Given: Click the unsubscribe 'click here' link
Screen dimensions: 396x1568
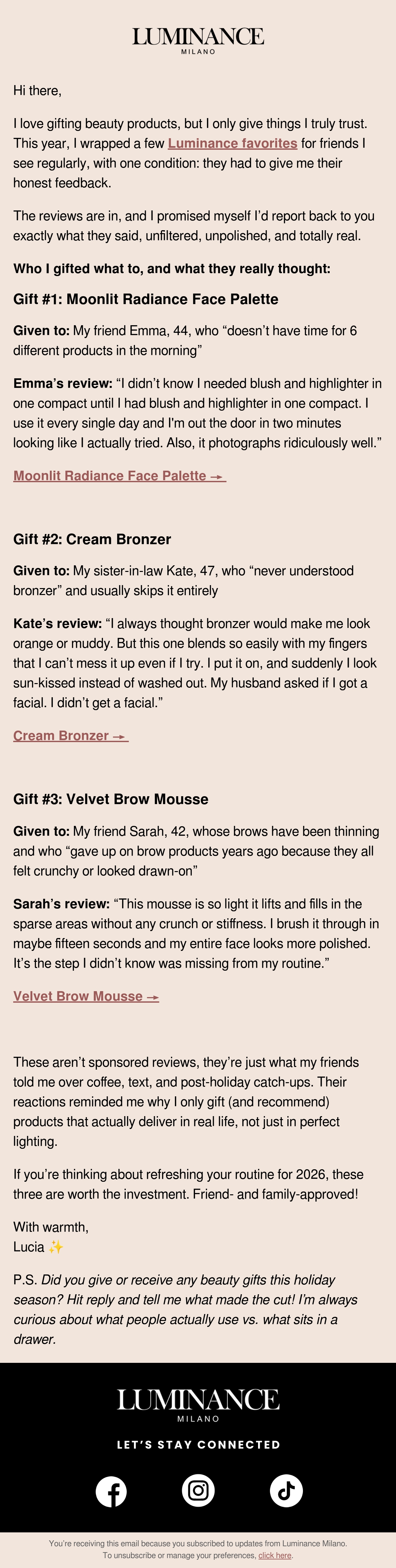Looking at the screenshot, I should point(275,1555).
